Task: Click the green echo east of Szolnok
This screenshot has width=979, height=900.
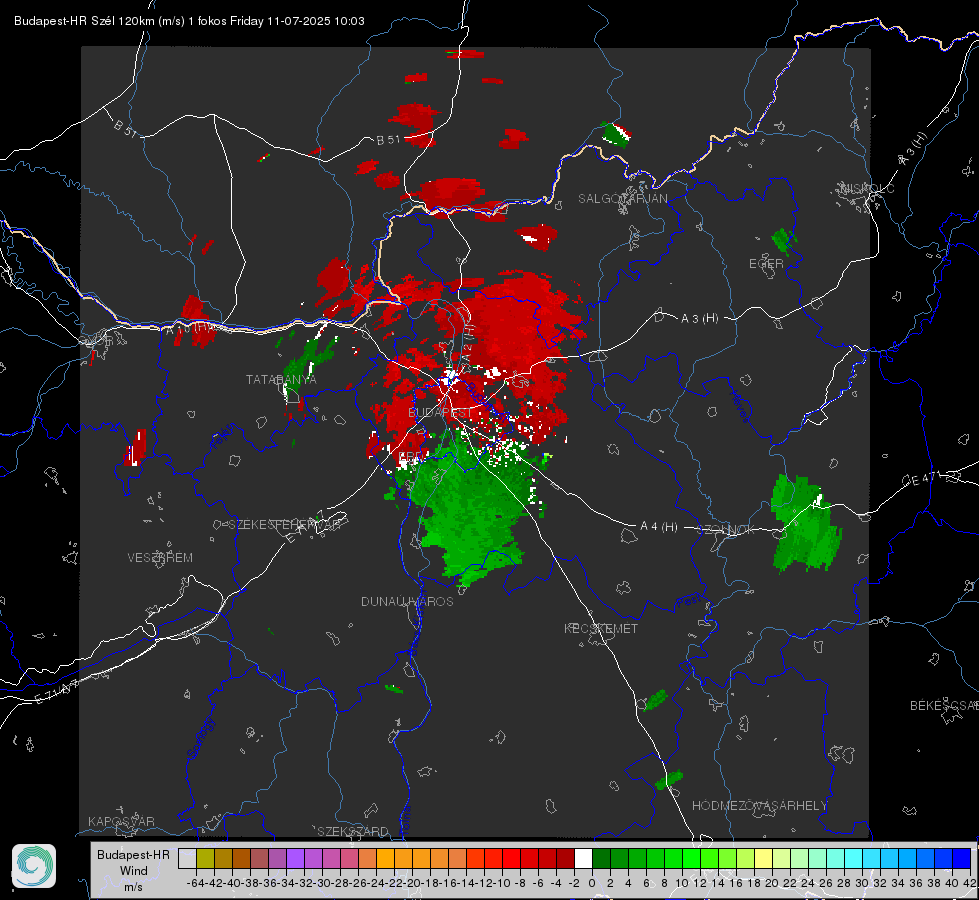Action: coord(805,523)
